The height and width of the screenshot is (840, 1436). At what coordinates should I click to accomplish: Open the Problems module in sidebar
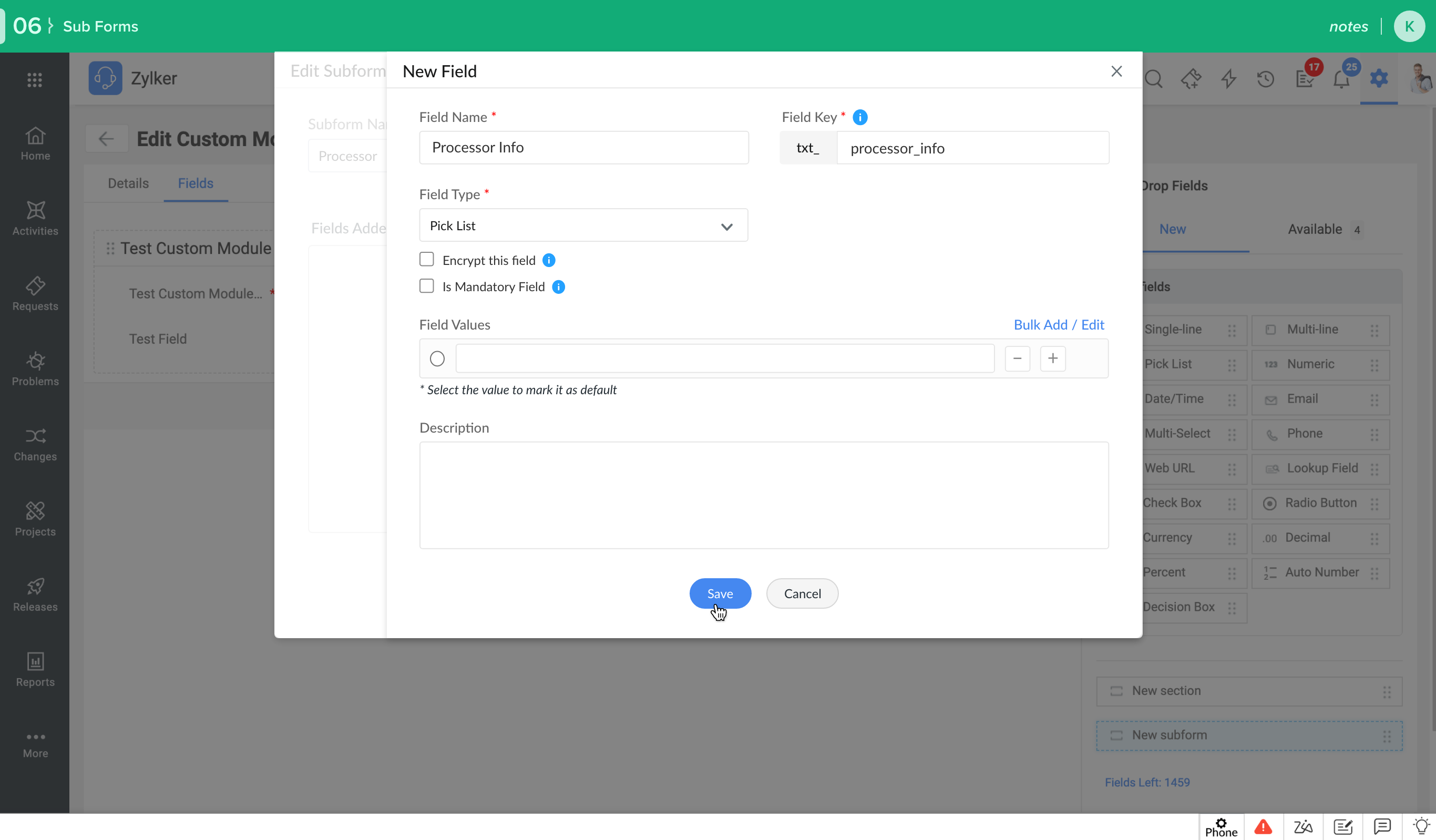pos(35,368)
